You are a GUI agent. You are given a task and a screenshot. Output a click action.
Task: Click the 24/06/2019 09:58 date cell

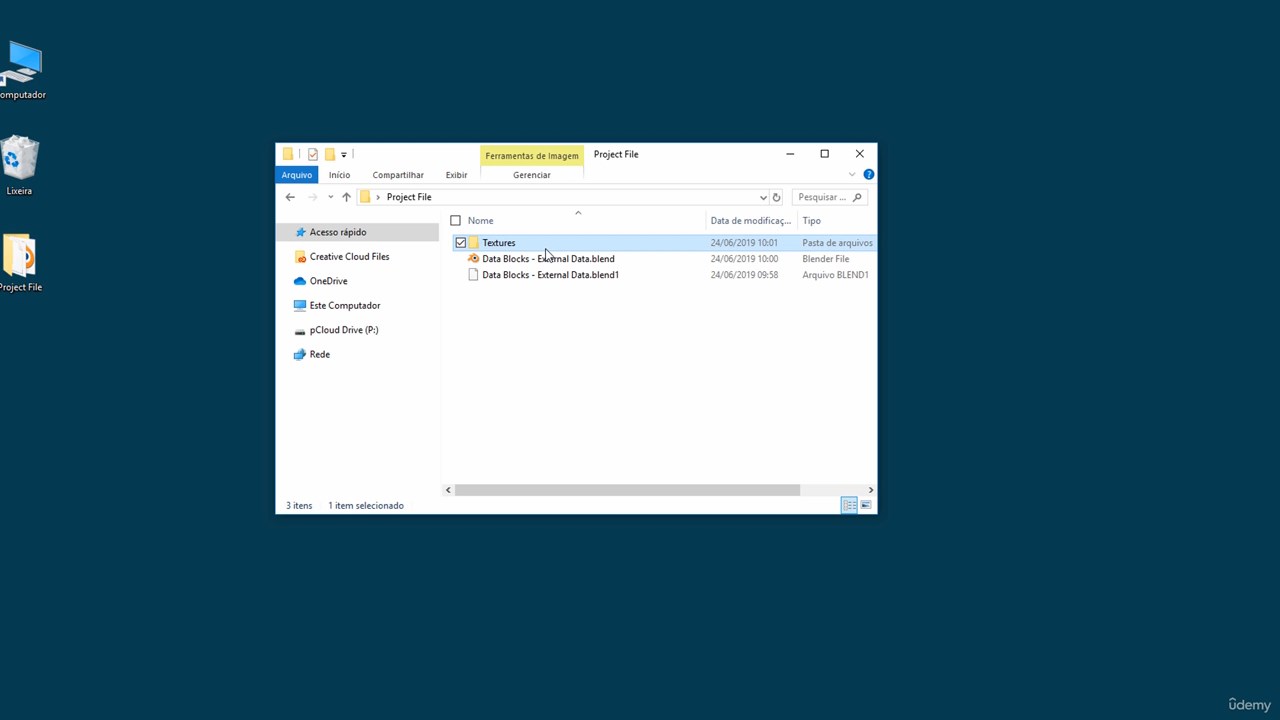[x=744, y=275]
